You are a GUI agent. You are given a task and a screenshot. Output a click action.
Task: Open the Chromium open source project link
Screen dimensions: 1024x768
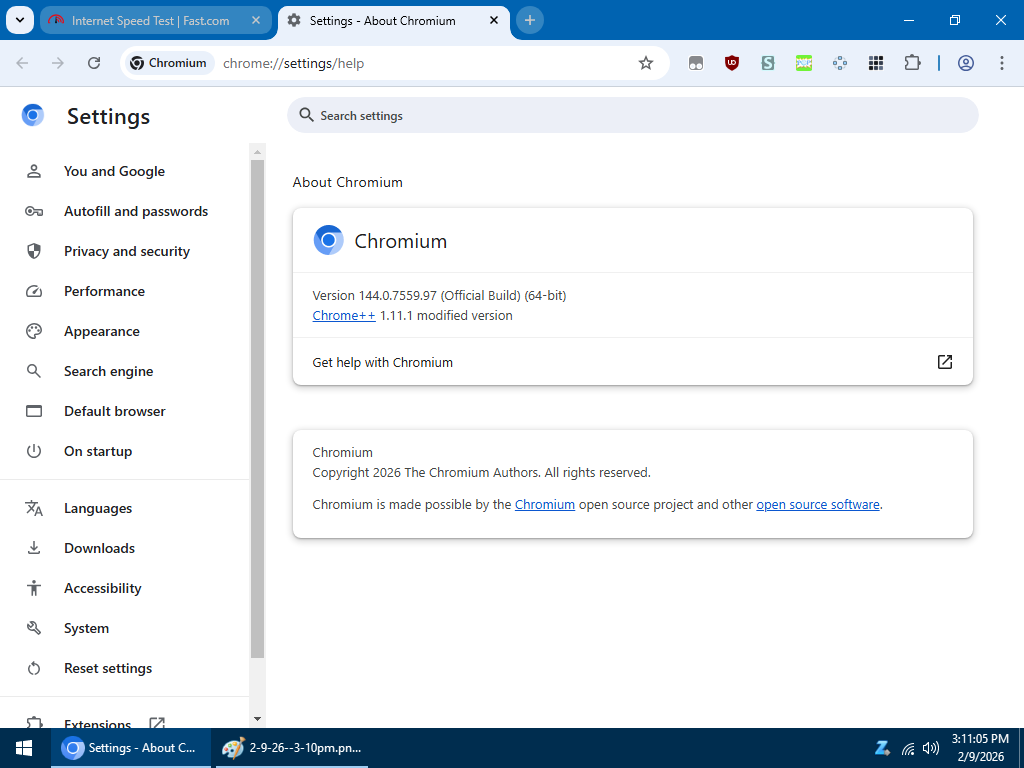point(545,504)
